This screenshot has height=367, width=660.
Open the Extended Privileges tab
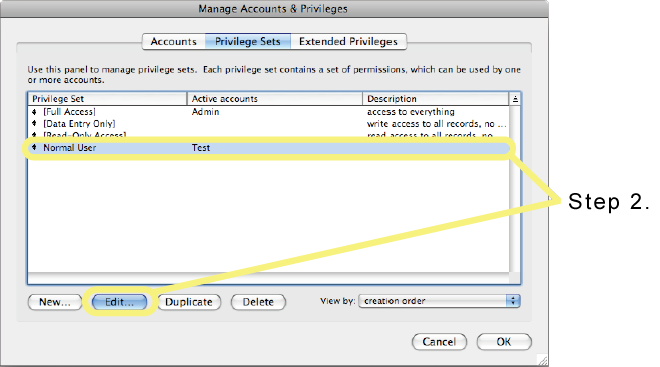(349, 42)
